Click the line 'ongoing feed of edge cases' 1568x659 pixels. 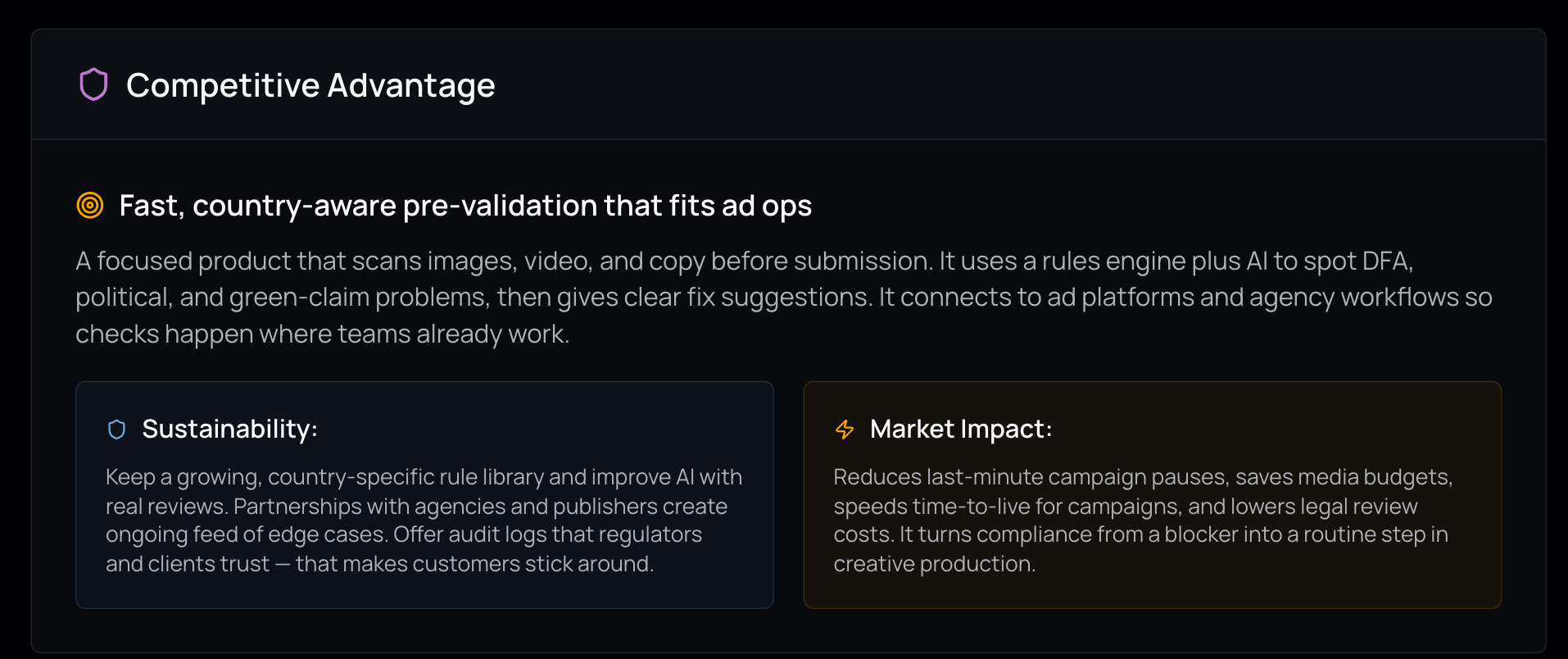click(404, 534)
